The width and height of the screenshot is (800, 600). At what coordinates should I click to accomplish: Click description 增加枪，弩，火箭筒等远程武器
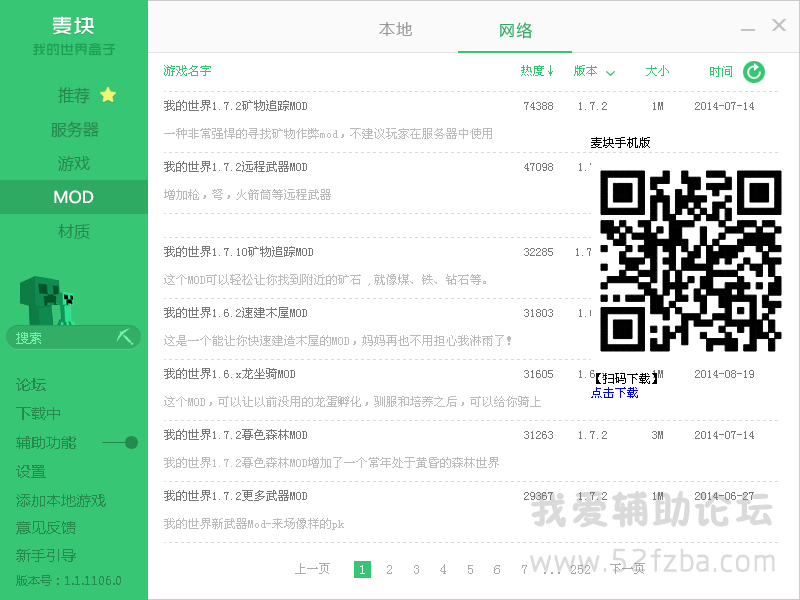(247, 194)
